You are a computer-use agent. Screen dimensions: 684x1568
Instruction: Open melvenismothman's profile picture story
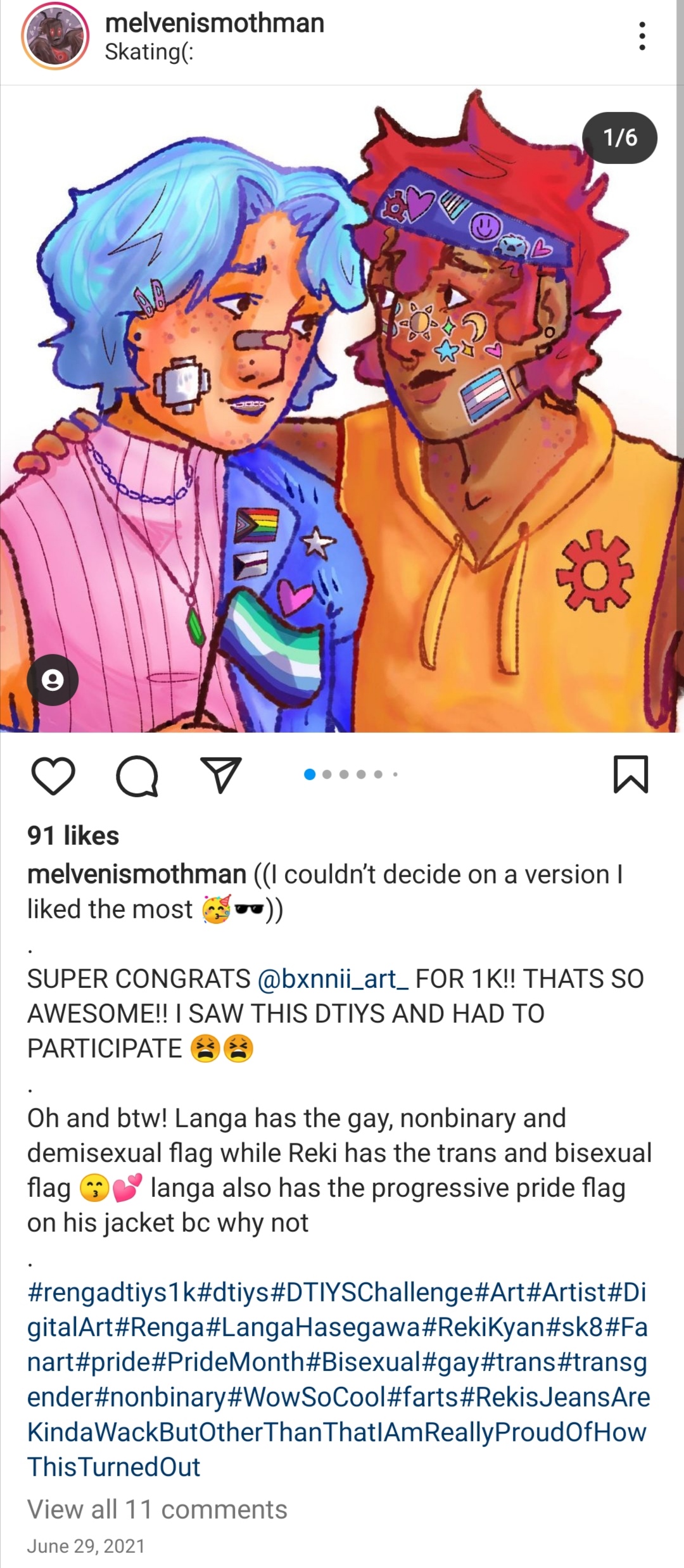pyautogui.click(x=55, y=36)
